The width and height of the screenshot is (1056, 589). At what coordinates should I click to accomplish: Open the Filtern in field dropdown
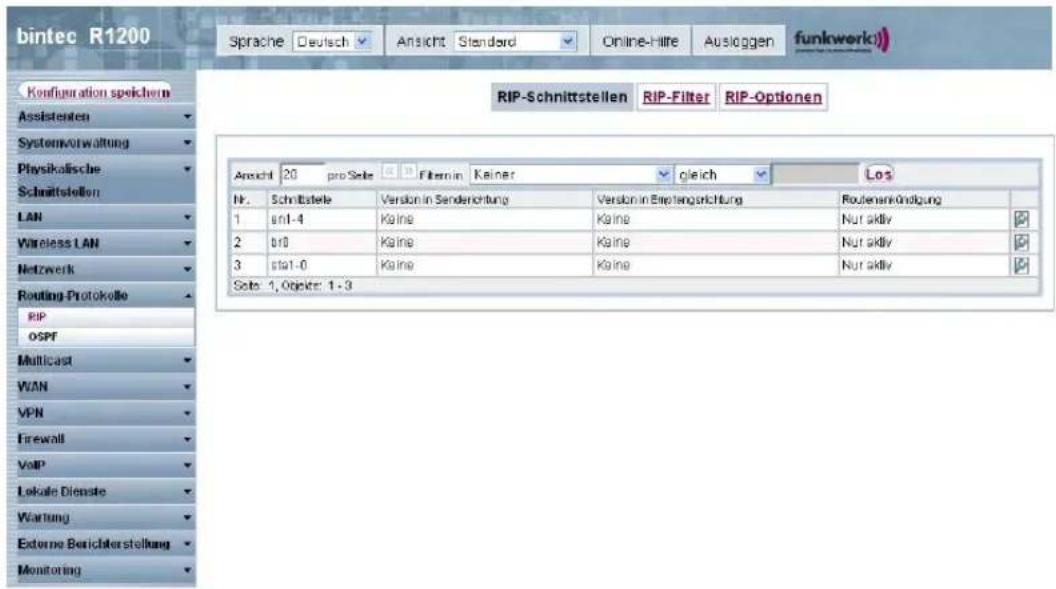pos(570,175)
